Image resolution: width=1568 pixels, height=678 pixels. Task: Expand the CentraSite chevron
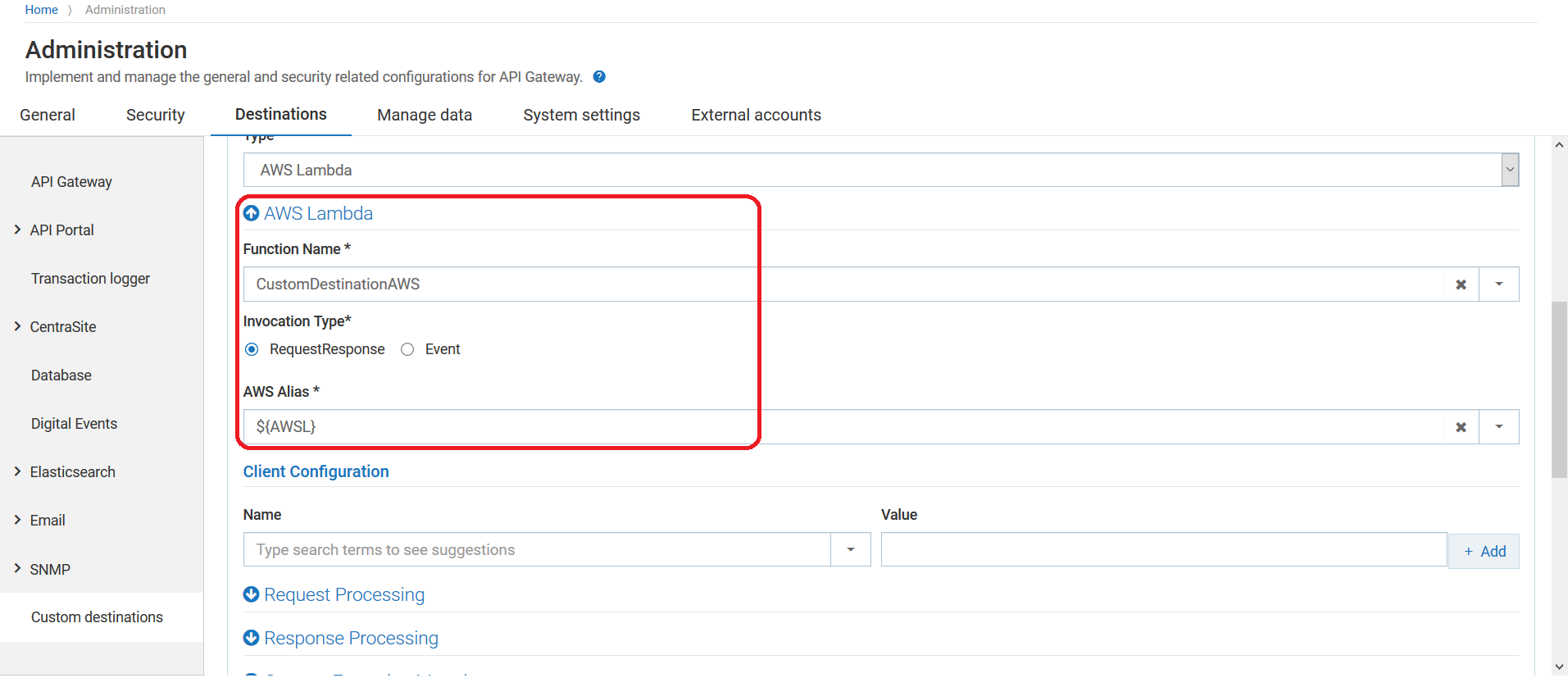click(17, 326)
